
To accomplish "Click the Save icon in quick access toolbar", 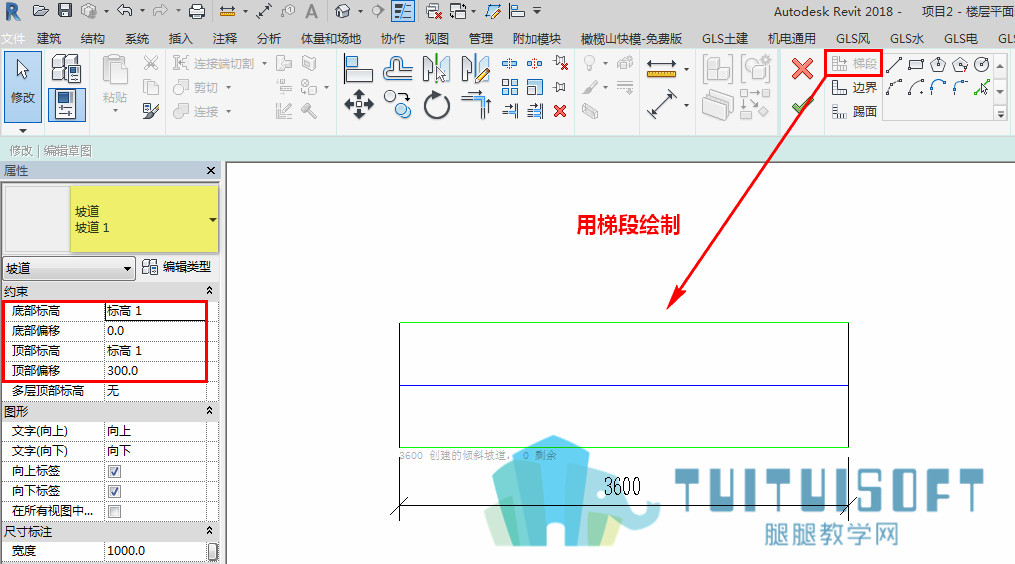I will pyautogui.click(x=65, y=10).
